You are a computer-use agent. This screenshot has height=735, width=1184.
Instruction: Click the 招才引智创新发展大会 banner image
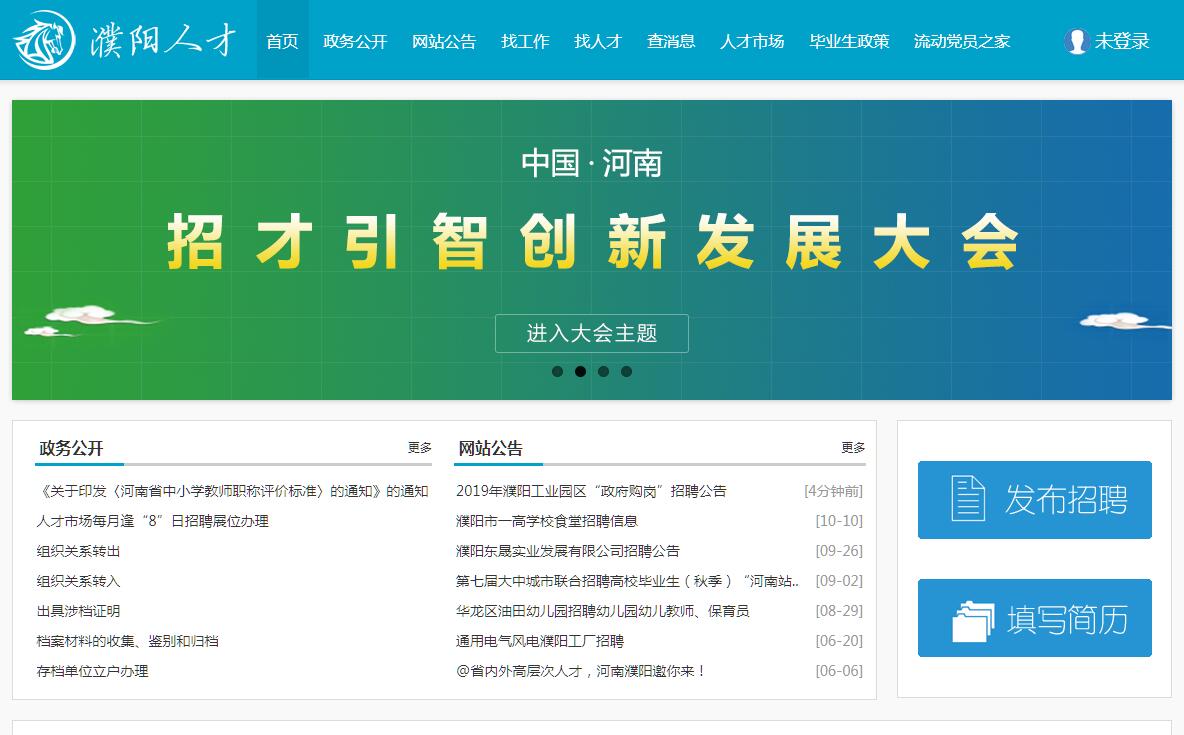(x=592, y=240)
